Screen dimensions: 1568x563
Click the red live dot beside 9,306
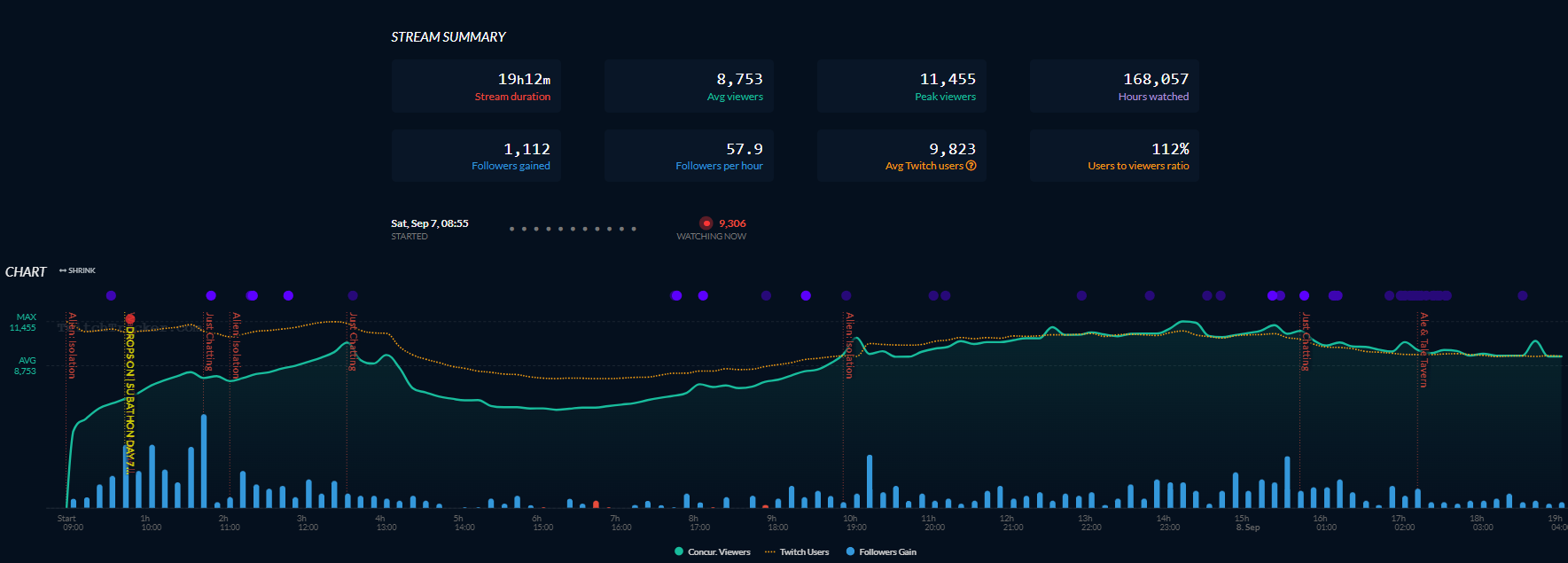point(706,223)
